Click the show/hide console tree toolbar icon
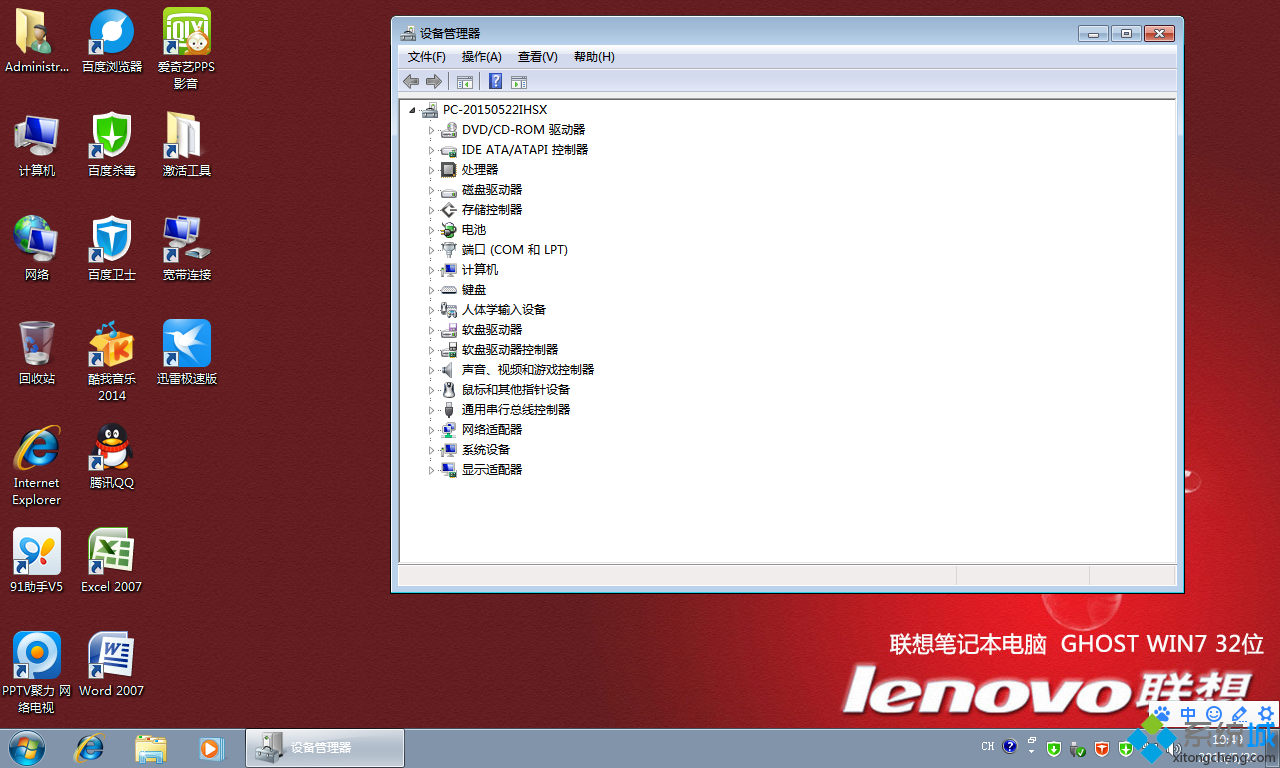 tap(465, 81)
